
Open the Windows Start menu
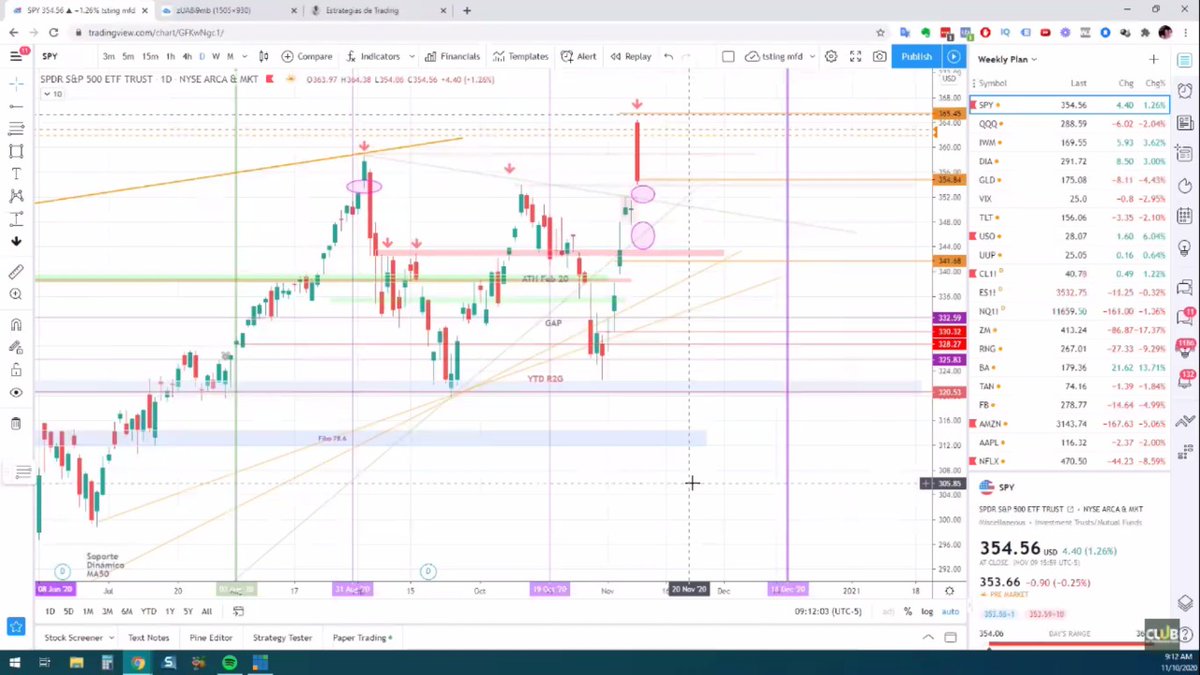click(x=17, y=662)
